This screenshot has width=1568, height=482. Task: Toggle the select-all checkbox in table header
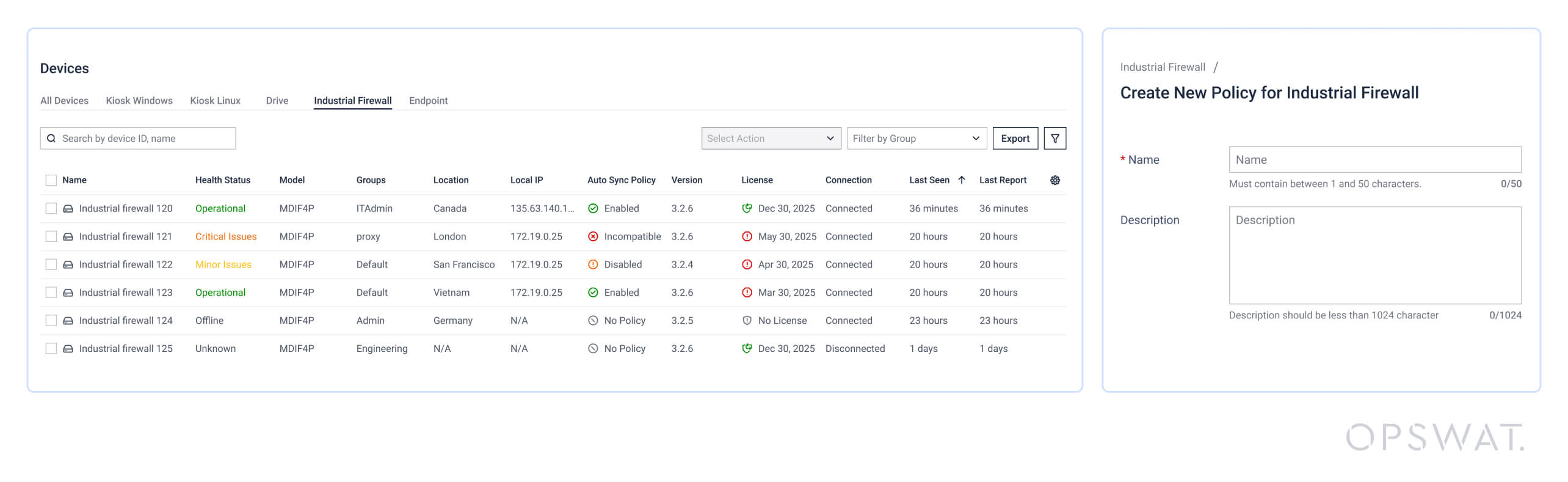click(x=51, y=180)
